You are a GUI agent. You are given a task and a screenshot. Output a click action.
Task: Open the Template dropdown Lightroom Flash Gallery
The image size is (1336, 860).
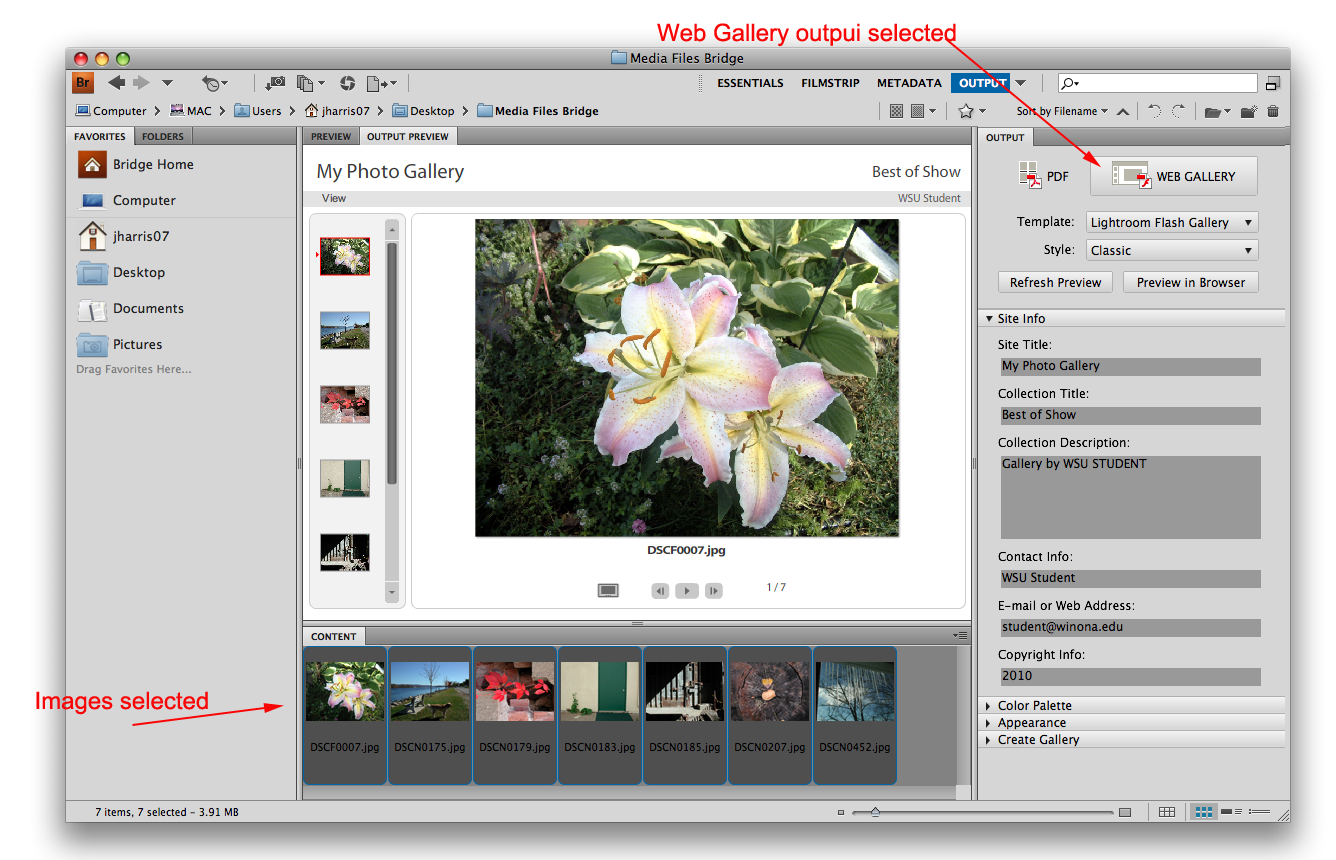pos(1171,223)
